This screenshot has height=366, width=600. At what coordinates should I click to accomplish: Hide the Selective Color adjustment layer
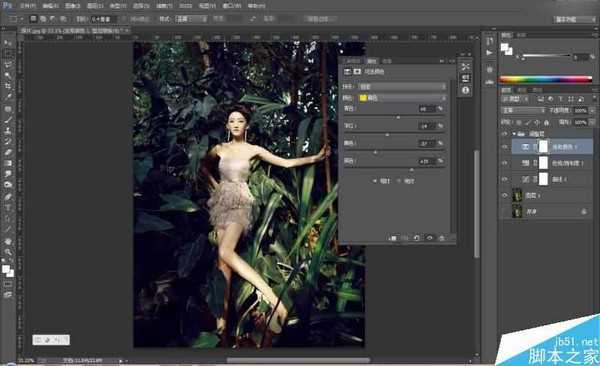[x=504, y=147]
